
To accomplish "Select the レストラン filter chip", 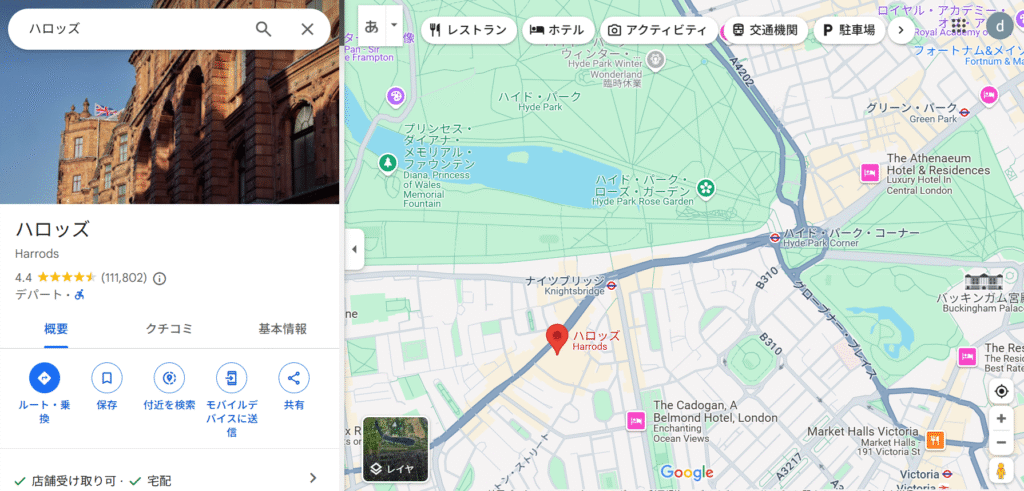I will 469,30.
